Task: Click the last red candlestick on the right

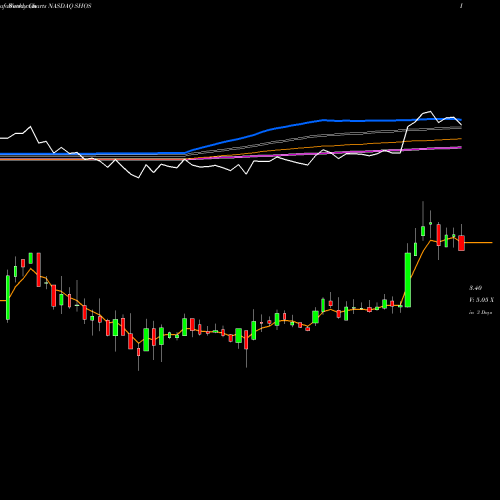Action: click(461, 243)
